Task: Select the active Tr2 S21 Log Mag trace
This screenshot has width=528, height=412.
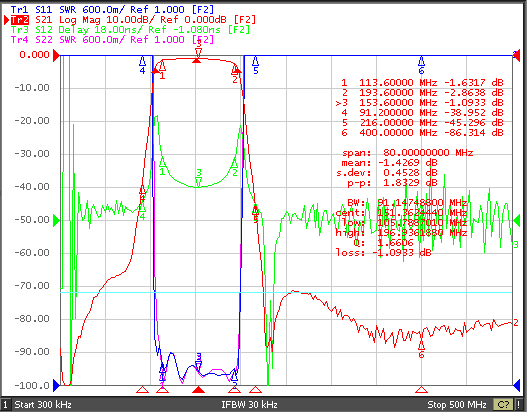Action: click(x=133, y=20)
